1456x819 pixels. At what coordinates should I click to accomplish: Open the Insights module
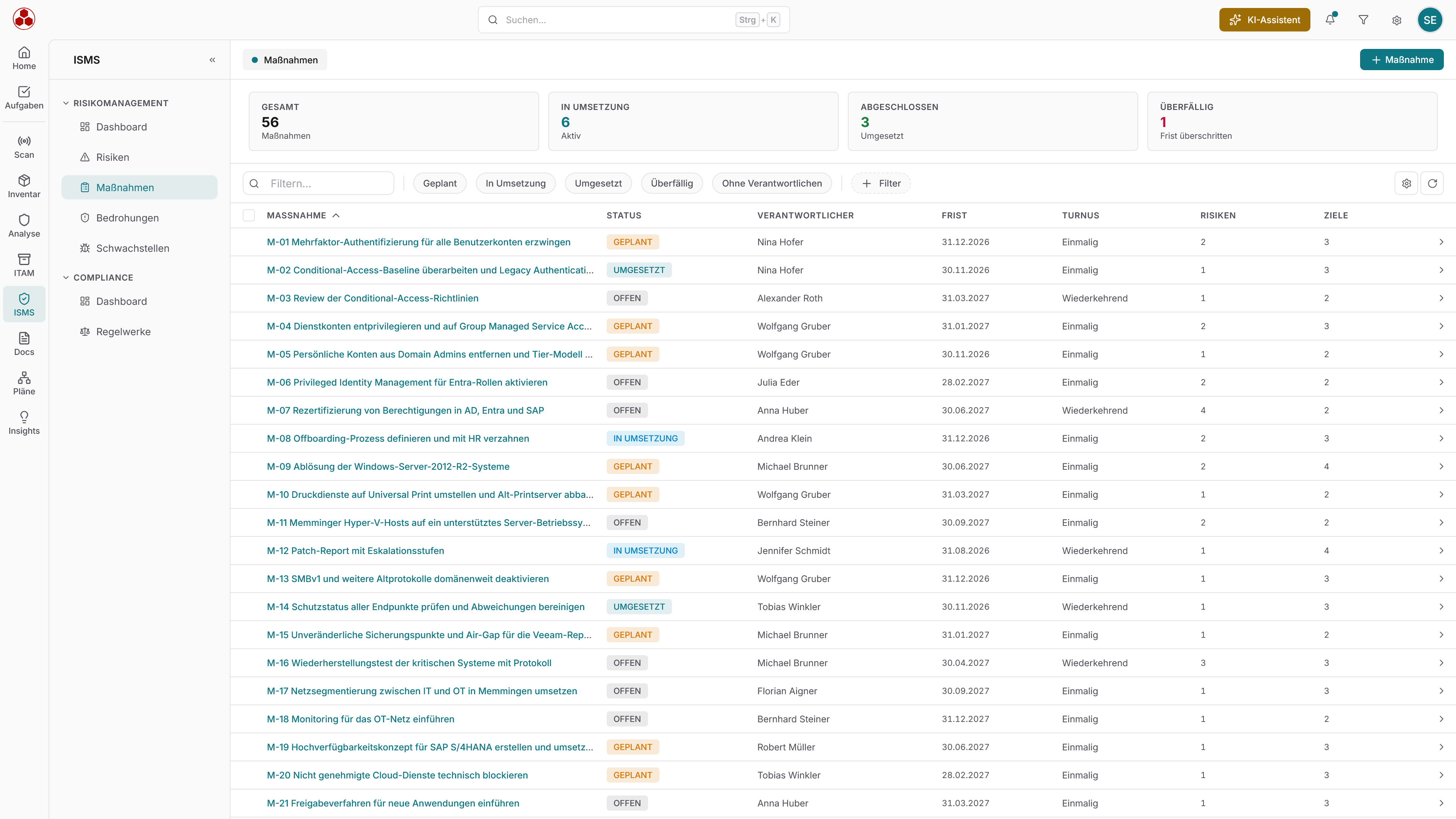tap(24, 423)
